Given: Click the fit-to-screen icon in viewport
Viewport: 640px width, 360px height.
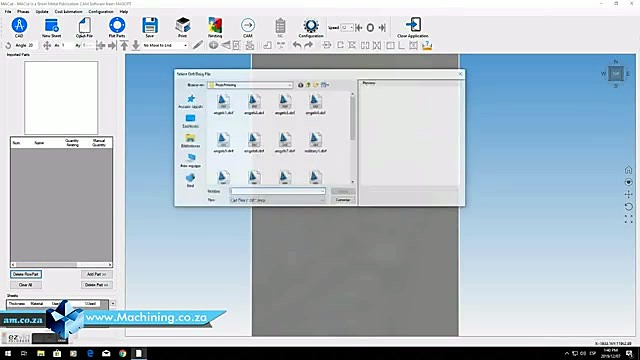Looking at the screenshot, I should 628,219.
